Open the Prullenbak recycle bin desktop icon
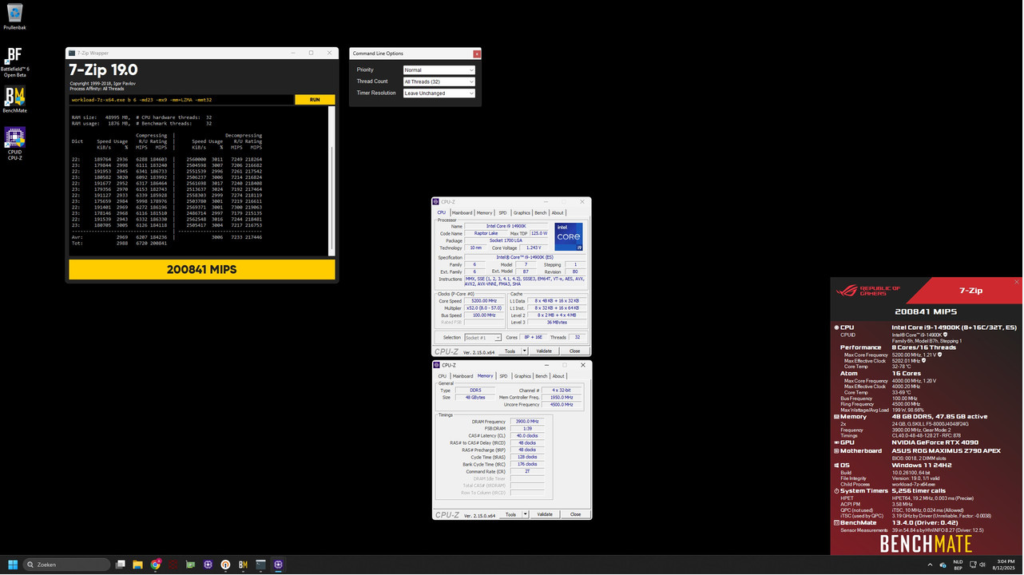 coord(14,14)
